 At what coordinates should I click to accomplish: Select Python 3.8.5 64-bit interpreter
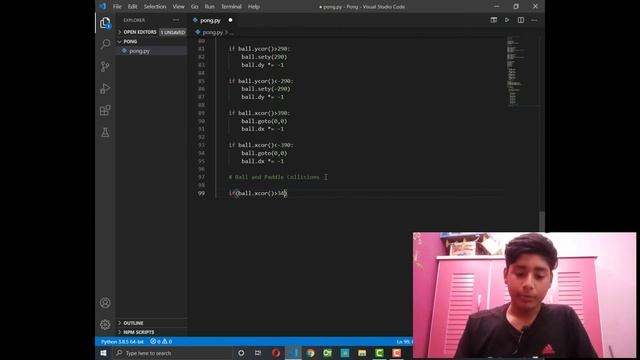tap(122, 342)
